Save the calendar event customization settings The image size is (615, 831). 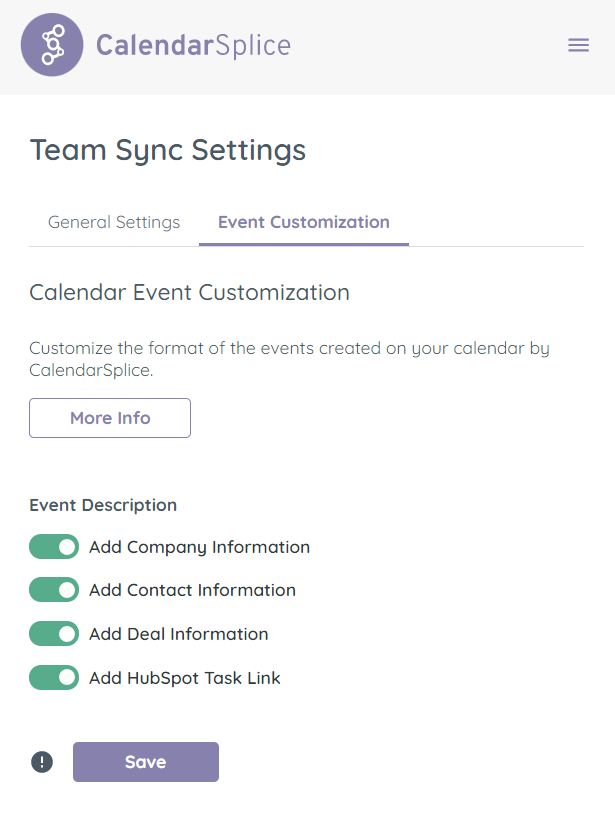click(145, 761)
